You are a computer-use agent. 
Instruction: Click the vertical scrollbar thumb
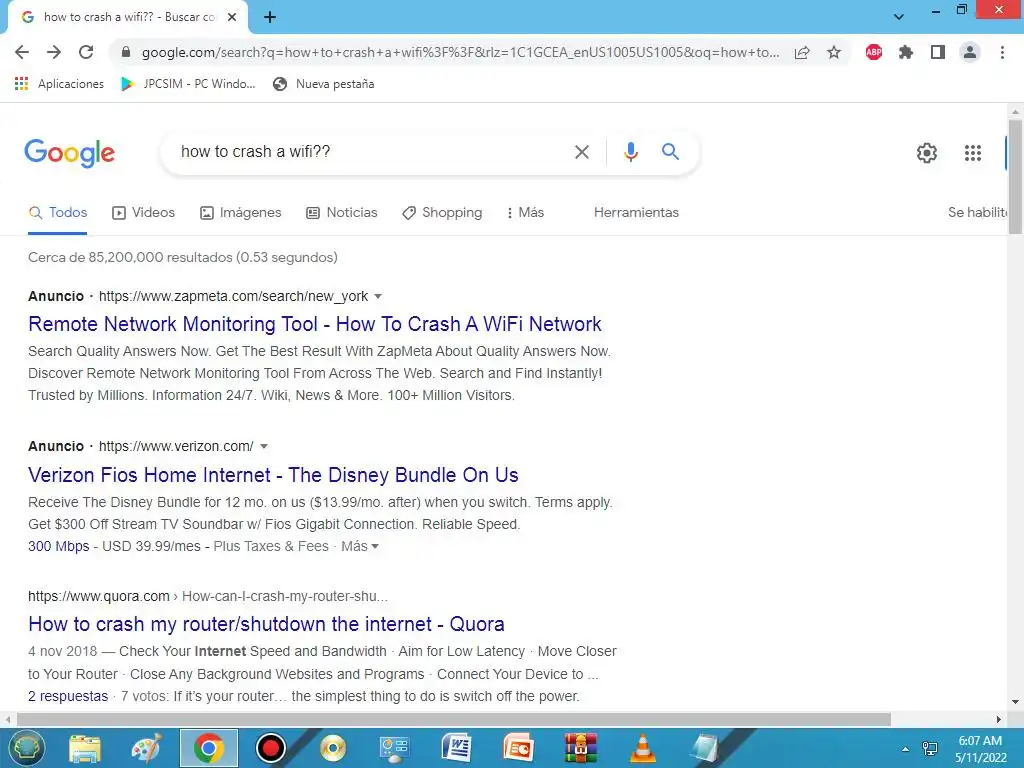(1015, 176)
